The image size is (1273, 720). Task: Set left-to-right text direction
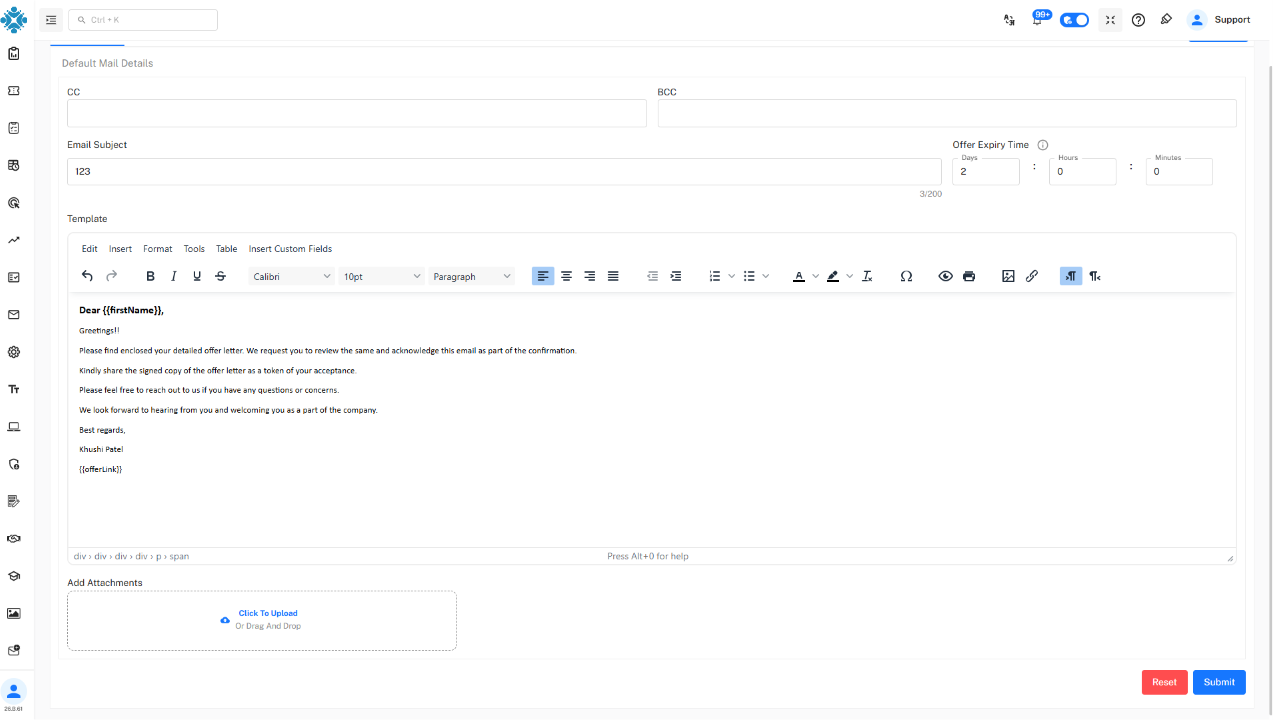click(x=1071, y=276)
